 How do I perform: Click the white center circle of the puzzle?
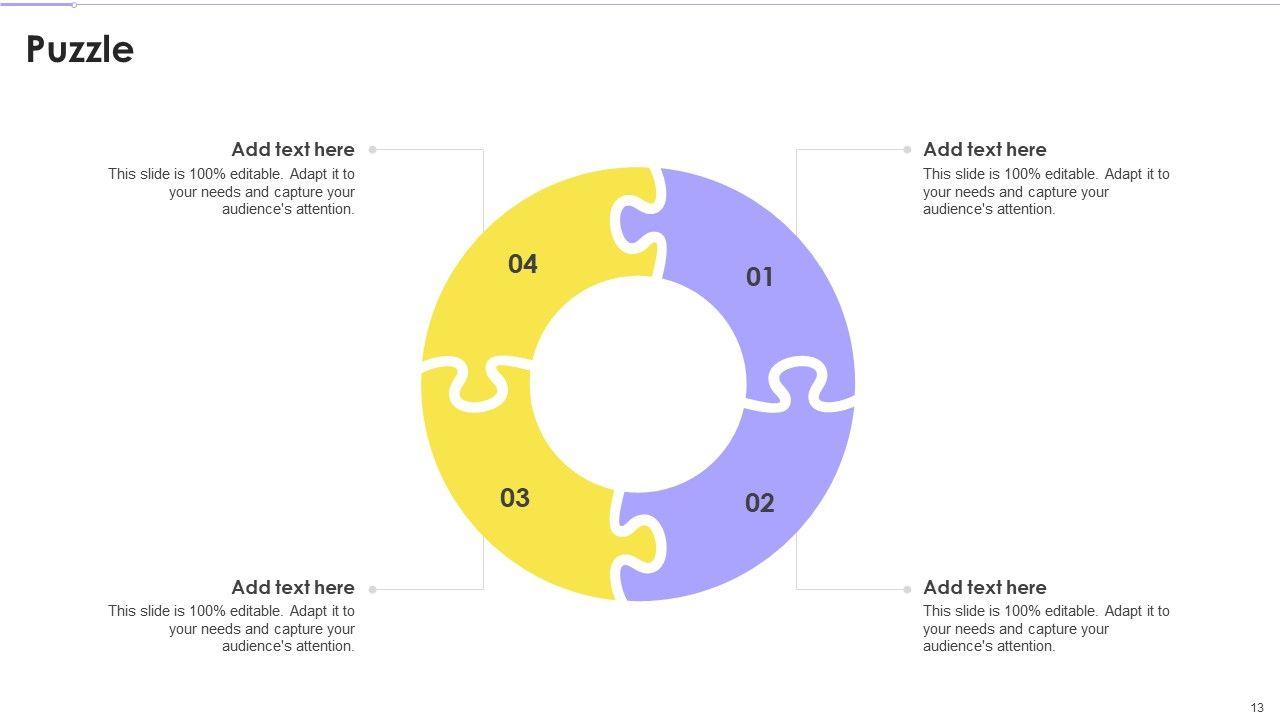pyautogui.click(x=638, y=385)
